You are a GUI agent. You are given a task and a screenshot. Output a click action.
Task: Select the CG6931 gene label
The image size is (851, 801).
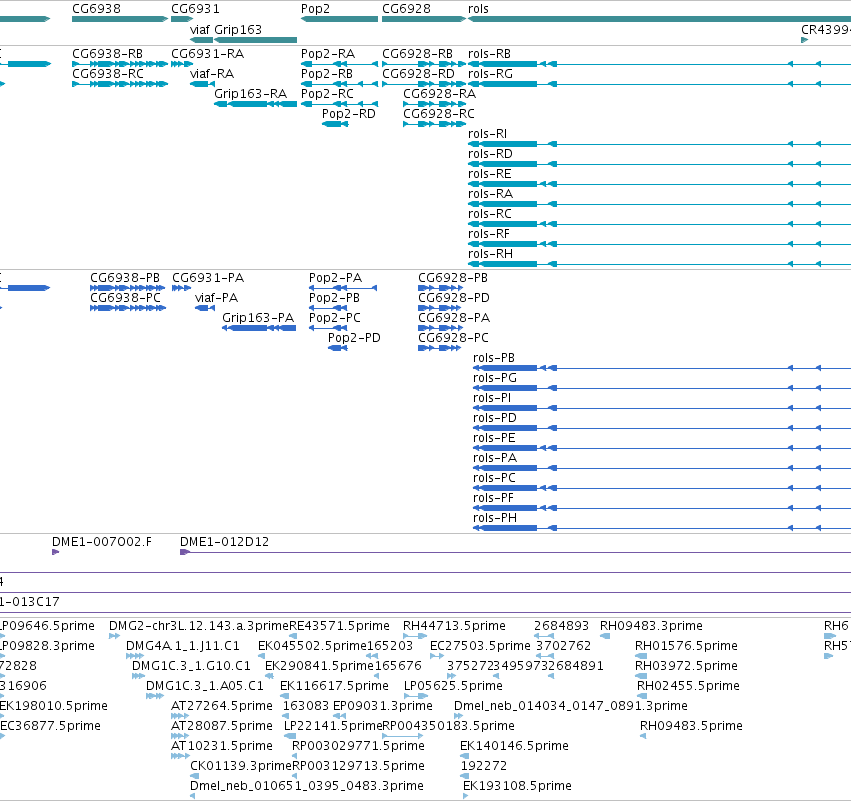(195, 9)
